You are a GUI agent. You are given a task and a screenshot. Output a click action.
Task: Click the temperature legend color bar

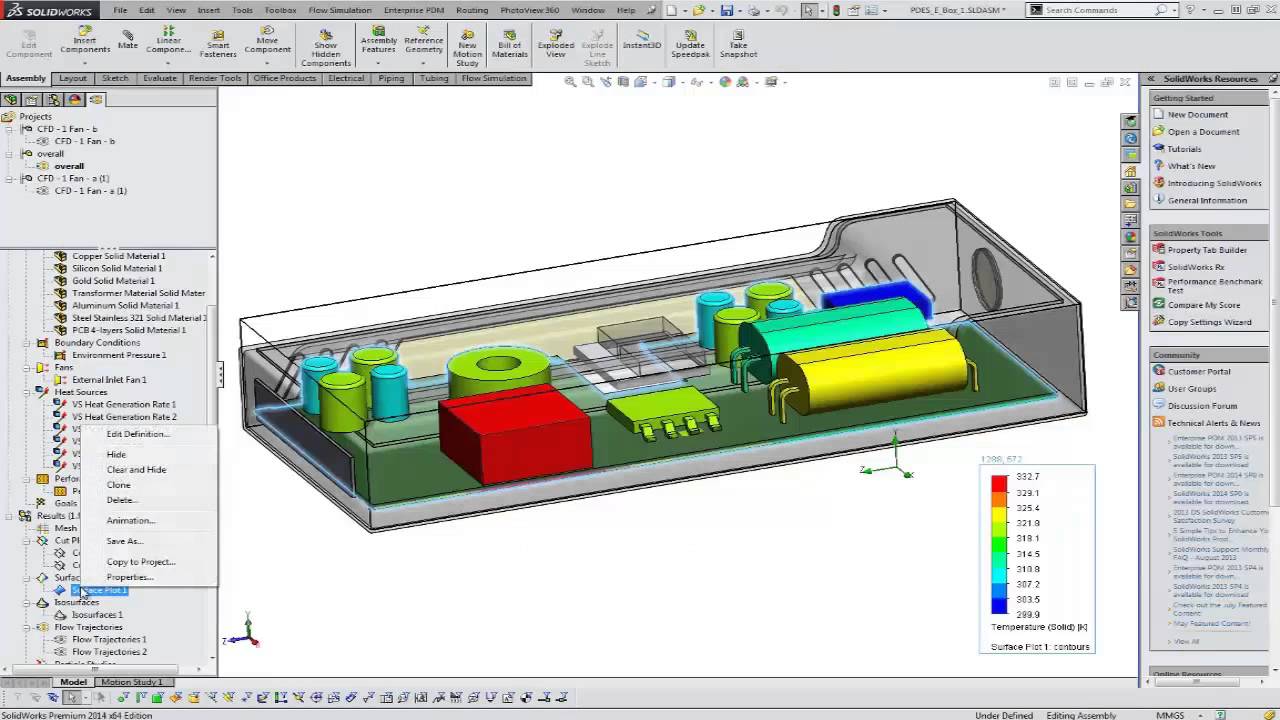click(999, 545)
